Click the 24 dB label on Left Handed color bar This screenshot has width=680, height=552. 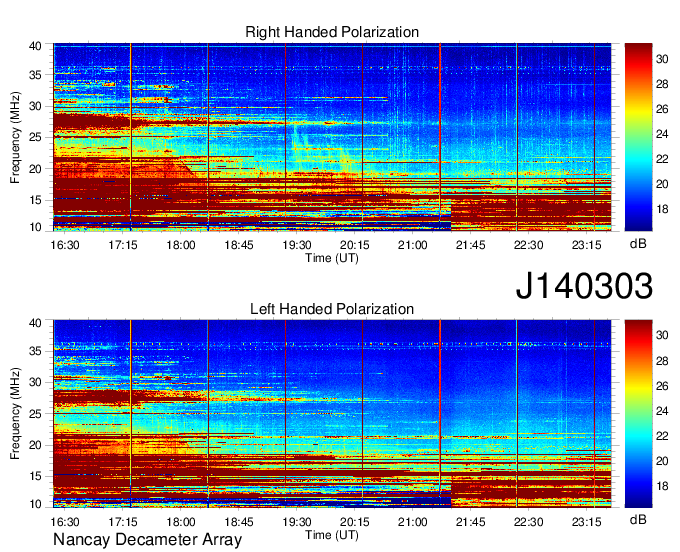662,411
